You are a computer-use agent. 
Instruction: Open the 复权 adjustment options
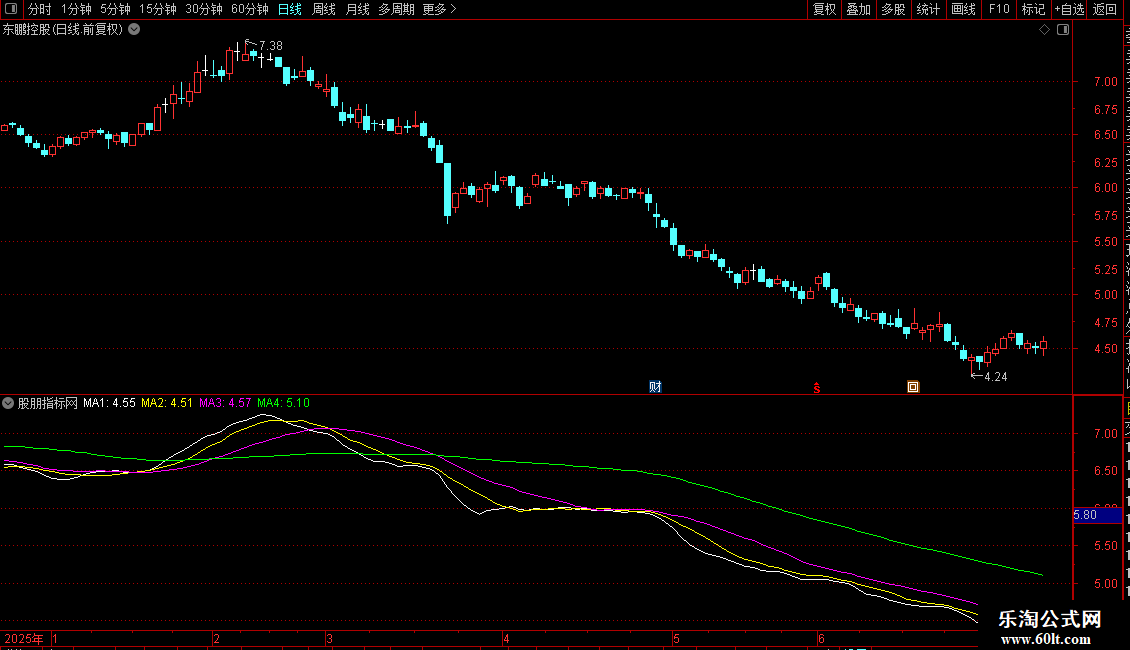coord(824,9)
